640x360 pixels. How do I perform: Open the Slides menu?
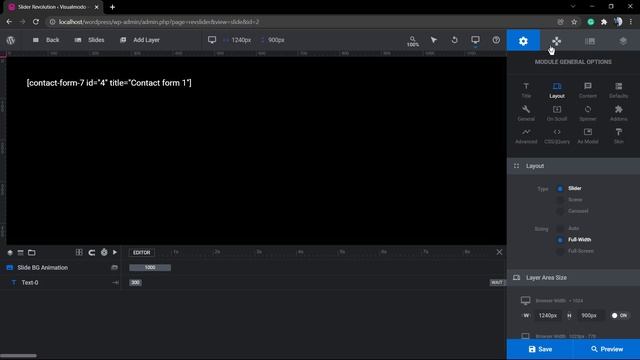coord(89,40)
